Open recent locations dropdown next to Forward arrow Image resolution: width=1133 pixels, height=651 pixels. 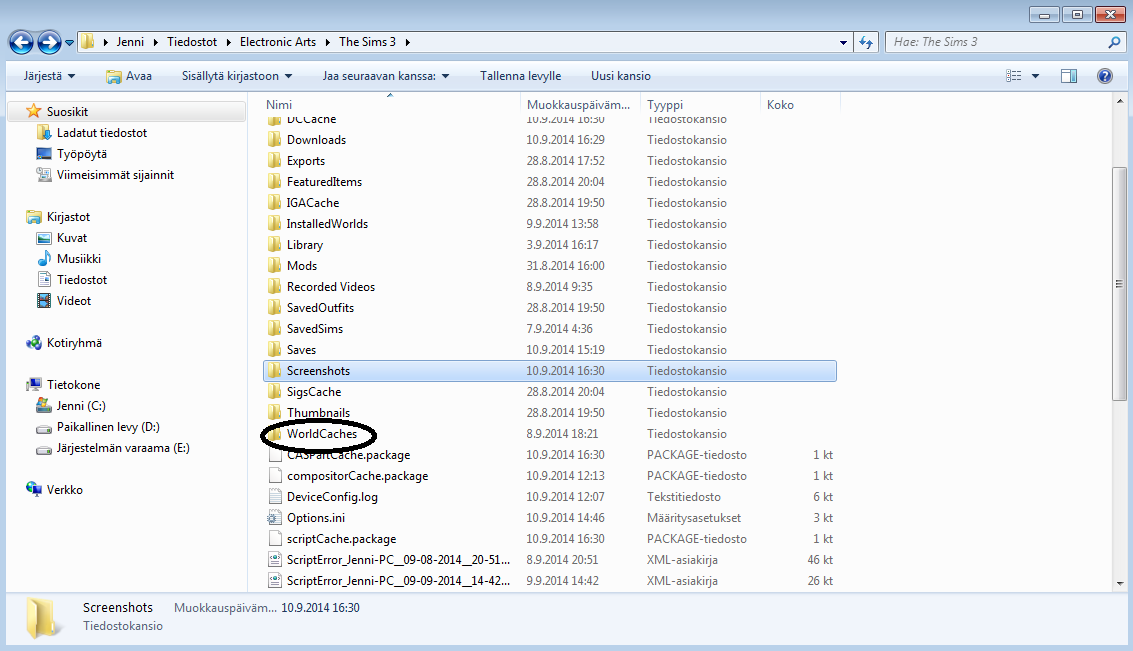pos(69,43)
